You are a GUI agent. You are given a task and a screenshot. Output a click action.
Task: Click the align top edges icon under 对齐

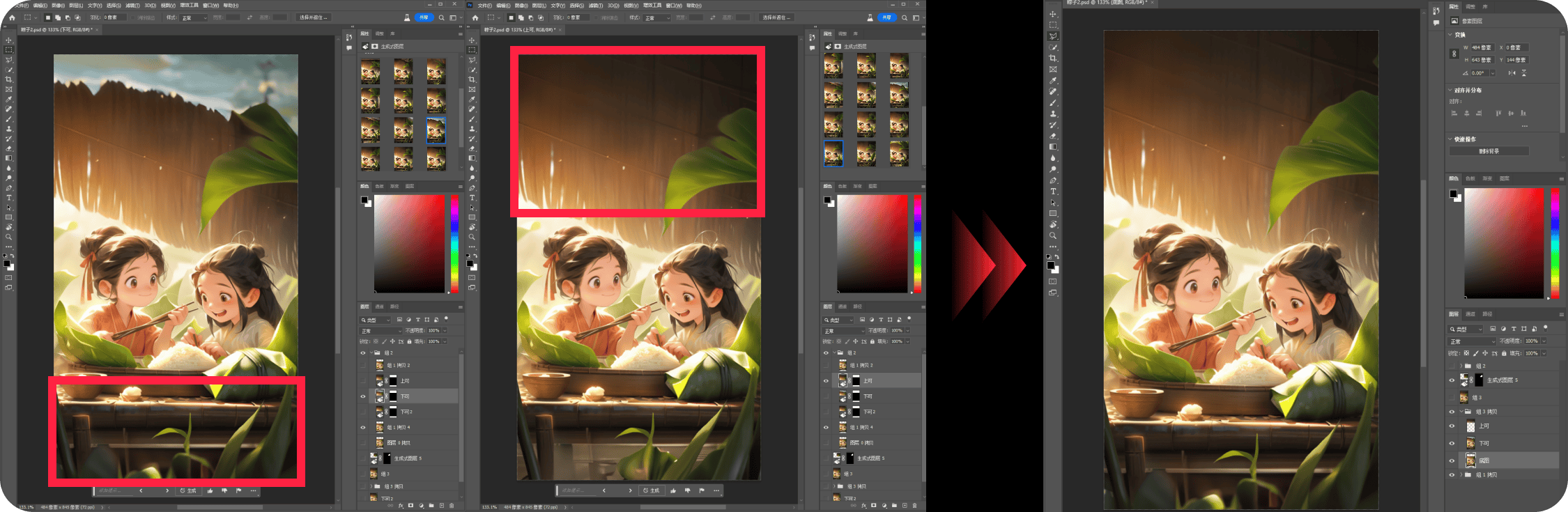(x=1498, y=113)
